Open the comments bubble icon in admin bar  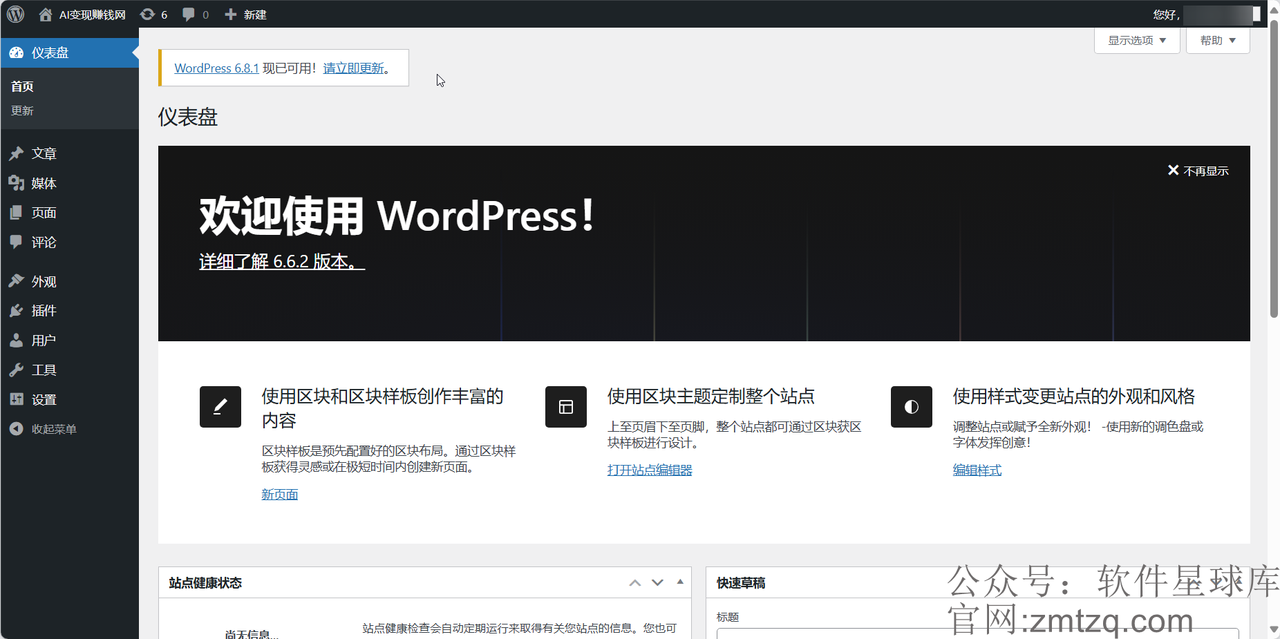coord(189,14)
